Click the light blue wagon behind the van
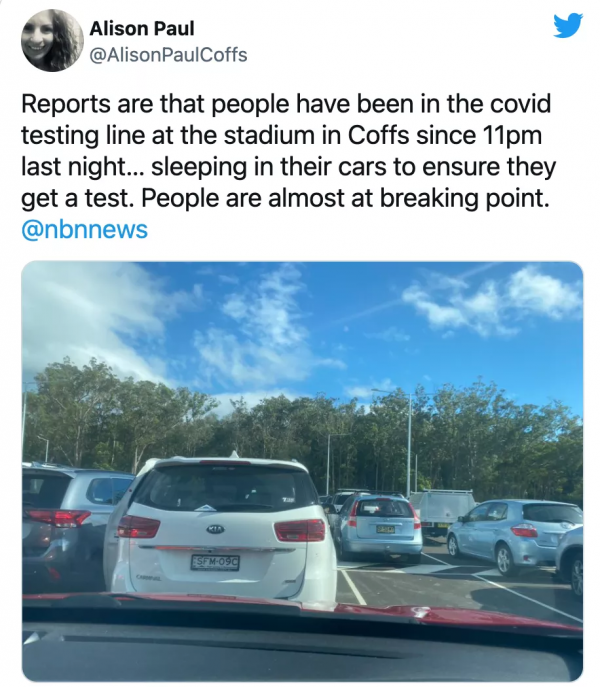The image size is (600, 687). click(376, 526)
